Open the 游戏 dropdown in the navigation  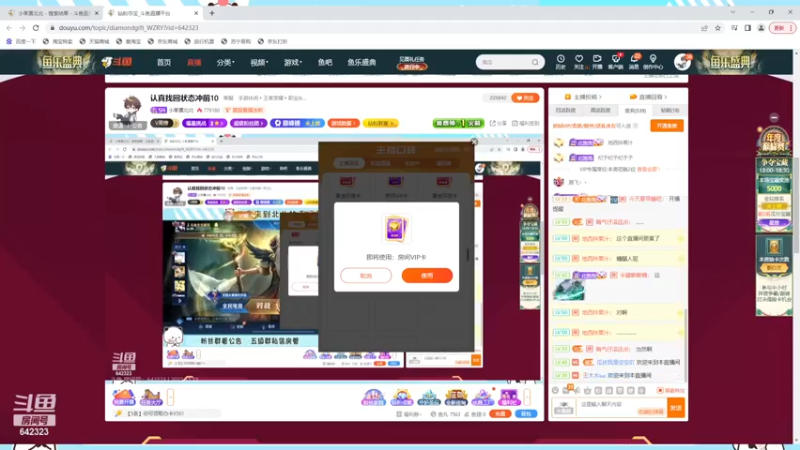(x=292, y=62)
